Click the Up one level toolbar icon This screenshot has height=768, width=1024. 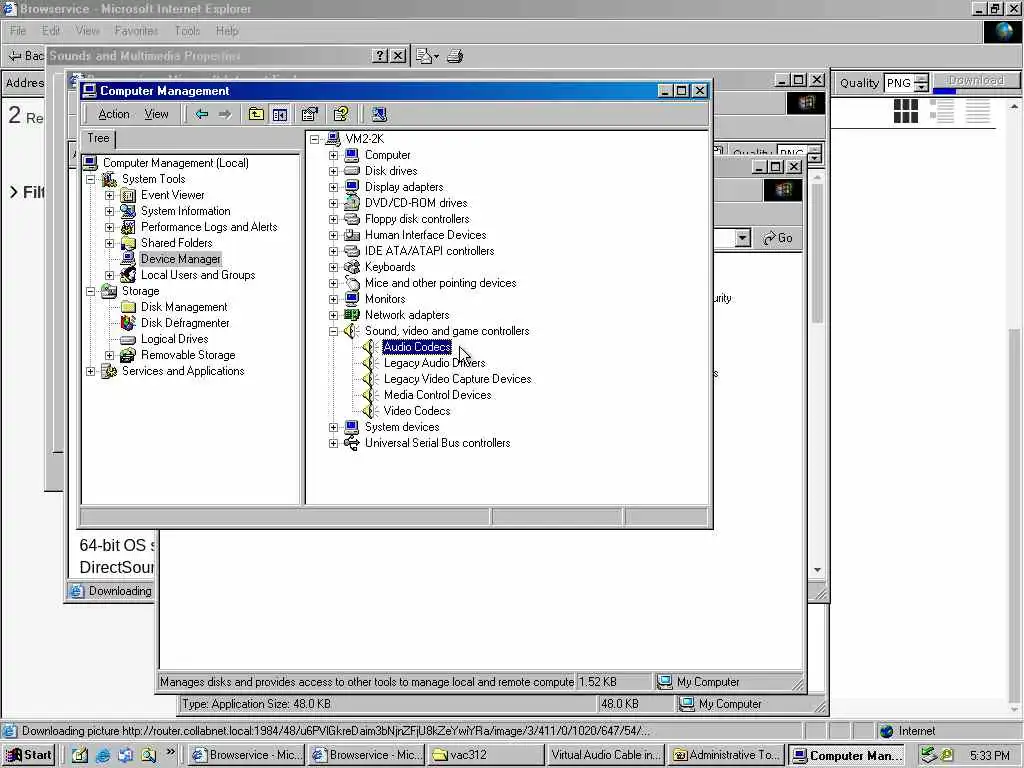[256, 114]
